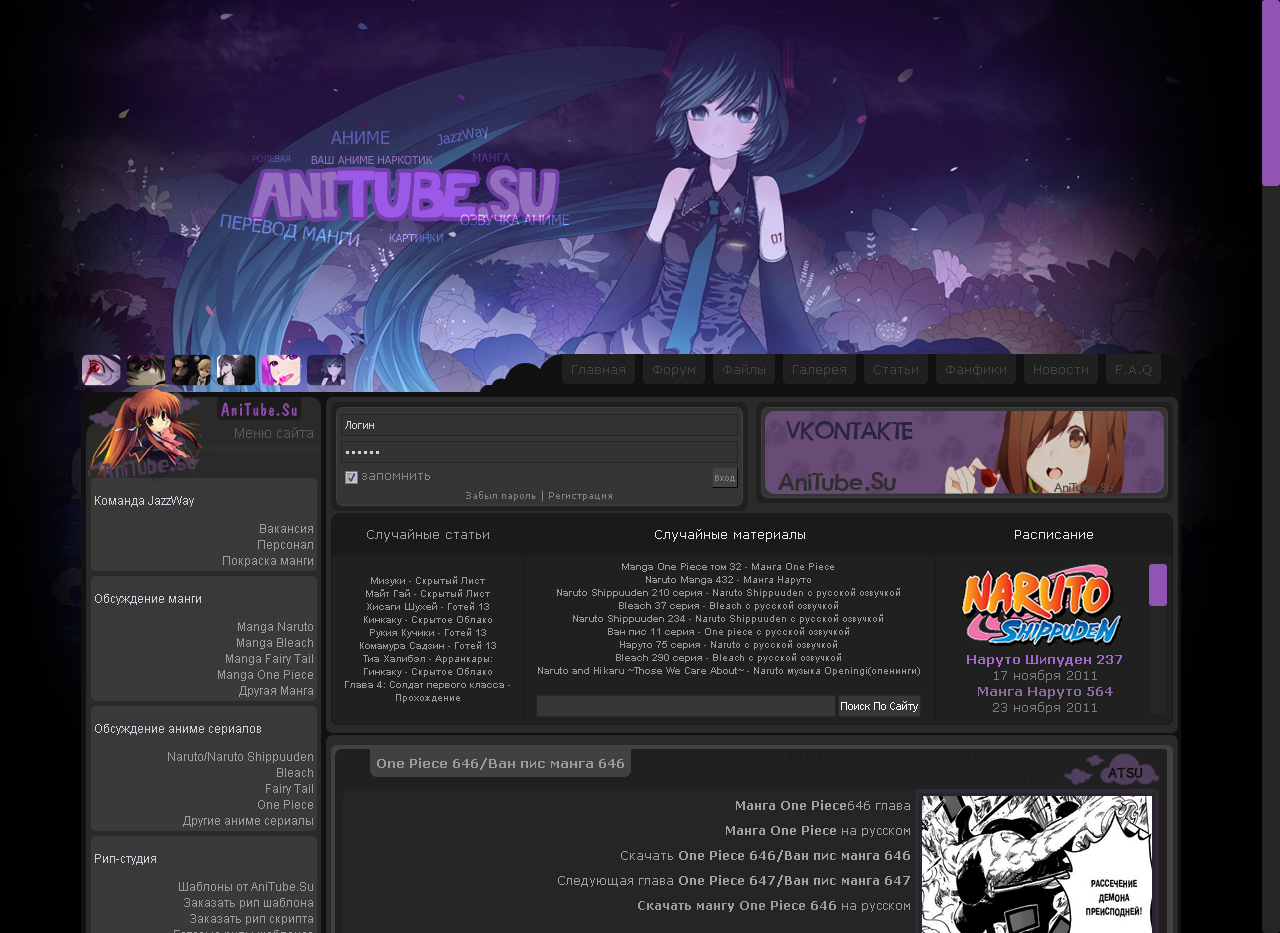Open the One Piece 646 manga cover image
Viewport: 1280px width, 933px height.
[x=1037, y=864]
